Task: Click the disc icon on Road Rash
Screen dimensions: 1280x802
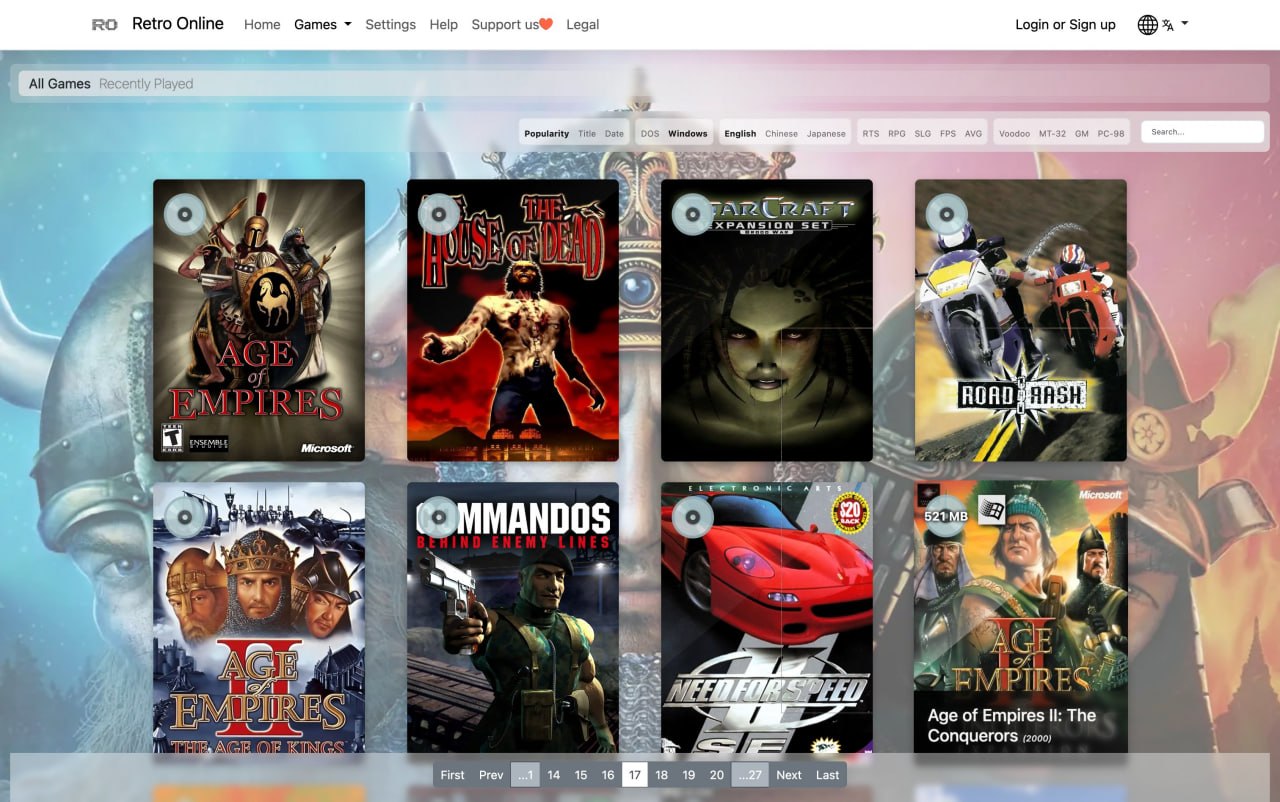Action: tap(946, 214)
